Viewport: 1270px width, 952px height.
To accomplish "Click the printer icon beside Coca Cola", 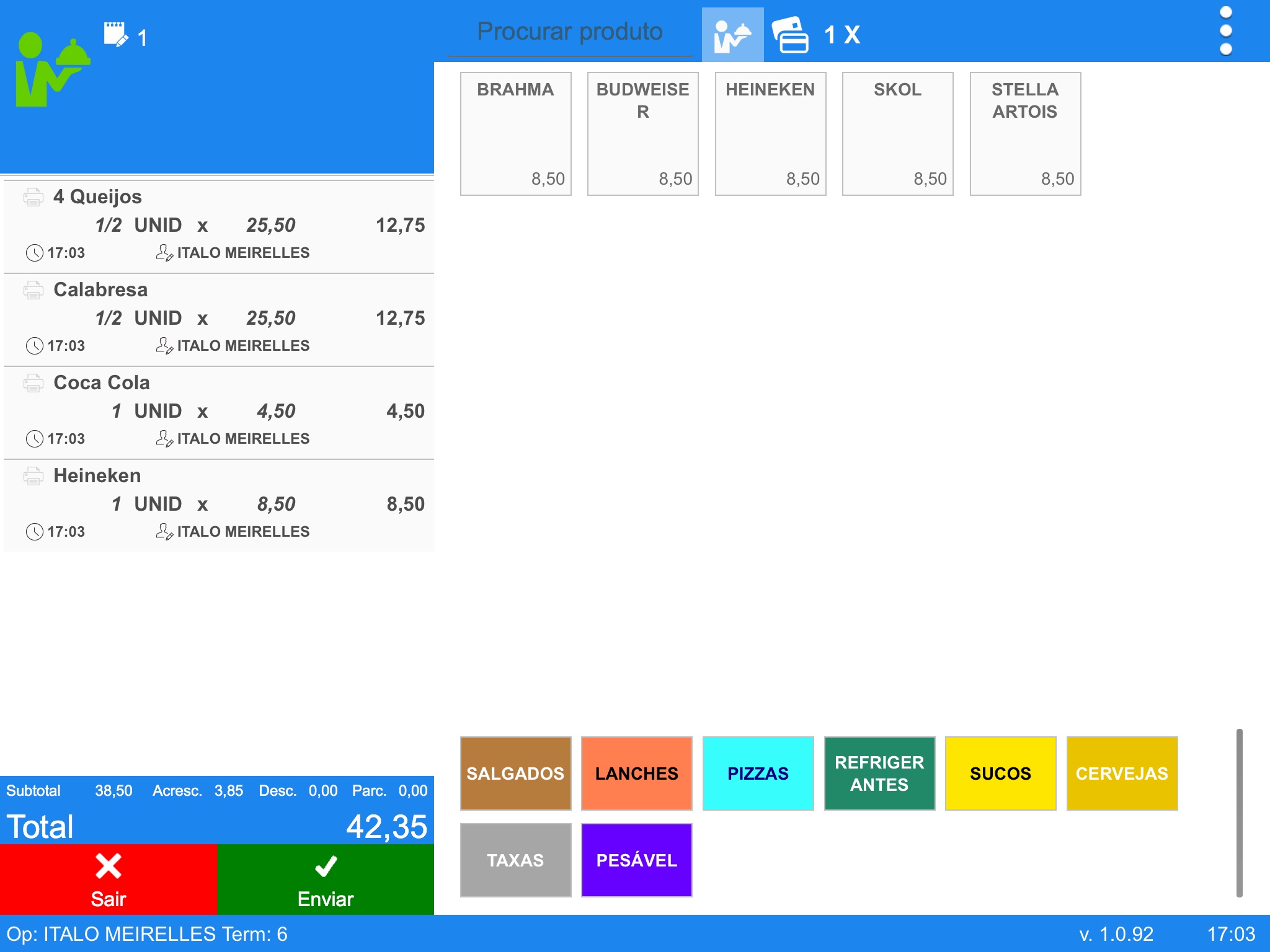I will 33,383.
